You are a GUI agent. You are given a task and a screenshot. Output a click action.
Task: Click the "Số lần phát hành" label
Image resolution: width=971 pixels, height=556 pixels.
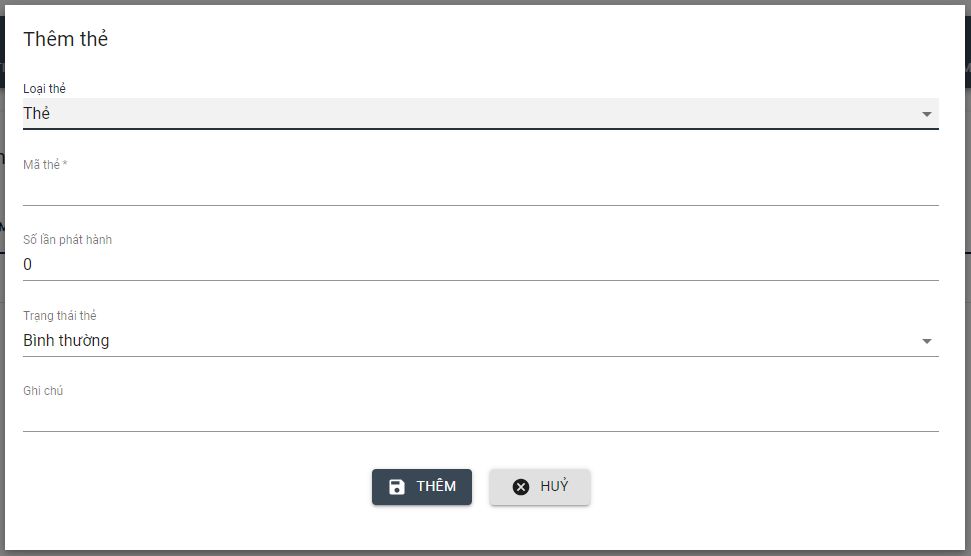click(68, 240)
